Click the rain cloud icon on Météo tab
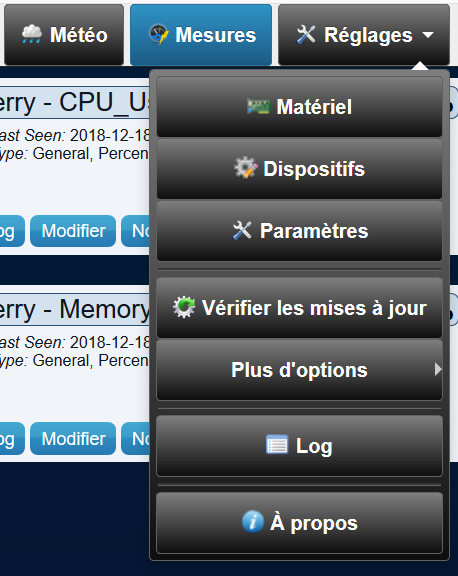Image resolution: width=458 pixels, height=576 pixels. pyautogui.click(x=32, y=35)
